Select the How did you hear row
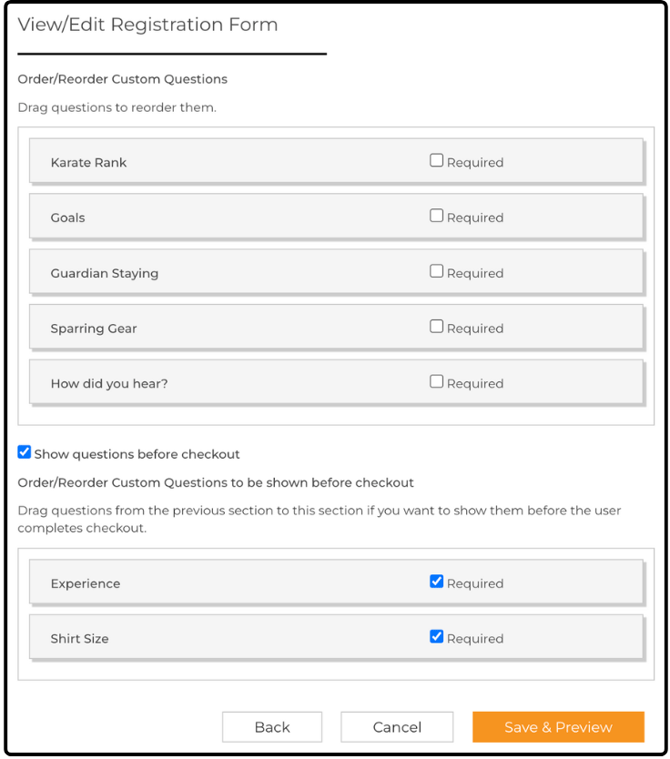Image resolution: width=670 pixels, height=759 pixels. (336, 382)
